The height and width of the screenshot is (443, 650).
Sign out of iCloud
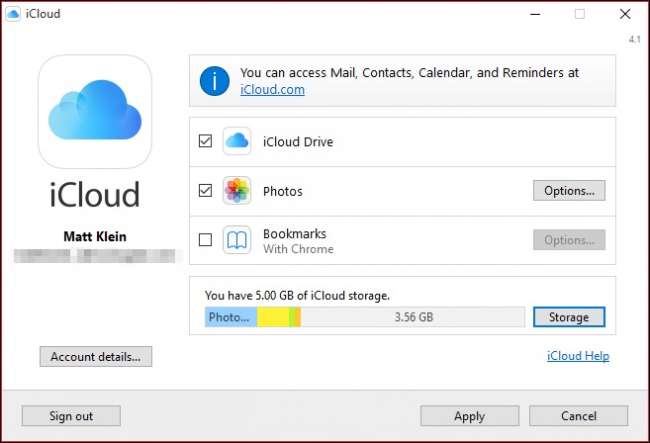(x=71, y=415)
